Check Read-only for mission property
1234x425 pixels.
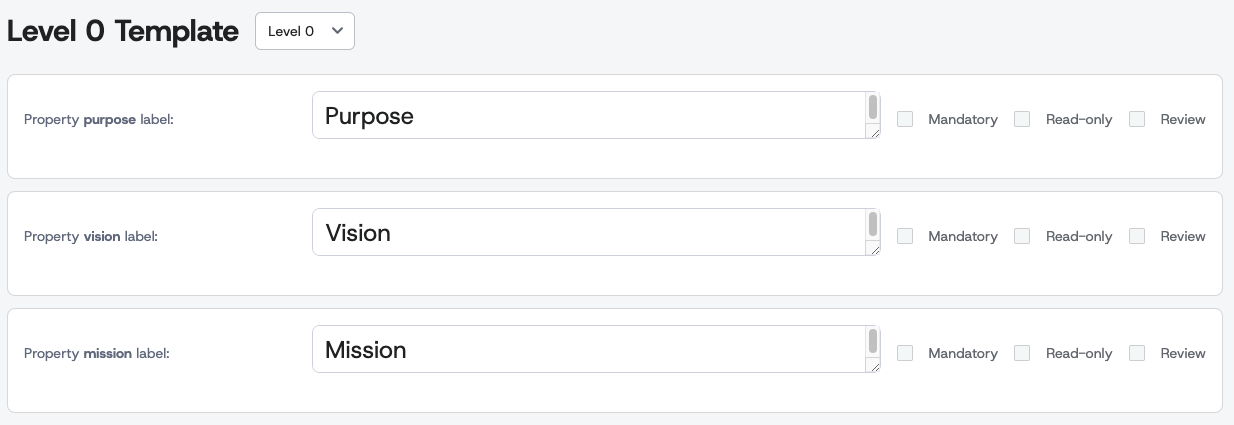click(1022, 353)
